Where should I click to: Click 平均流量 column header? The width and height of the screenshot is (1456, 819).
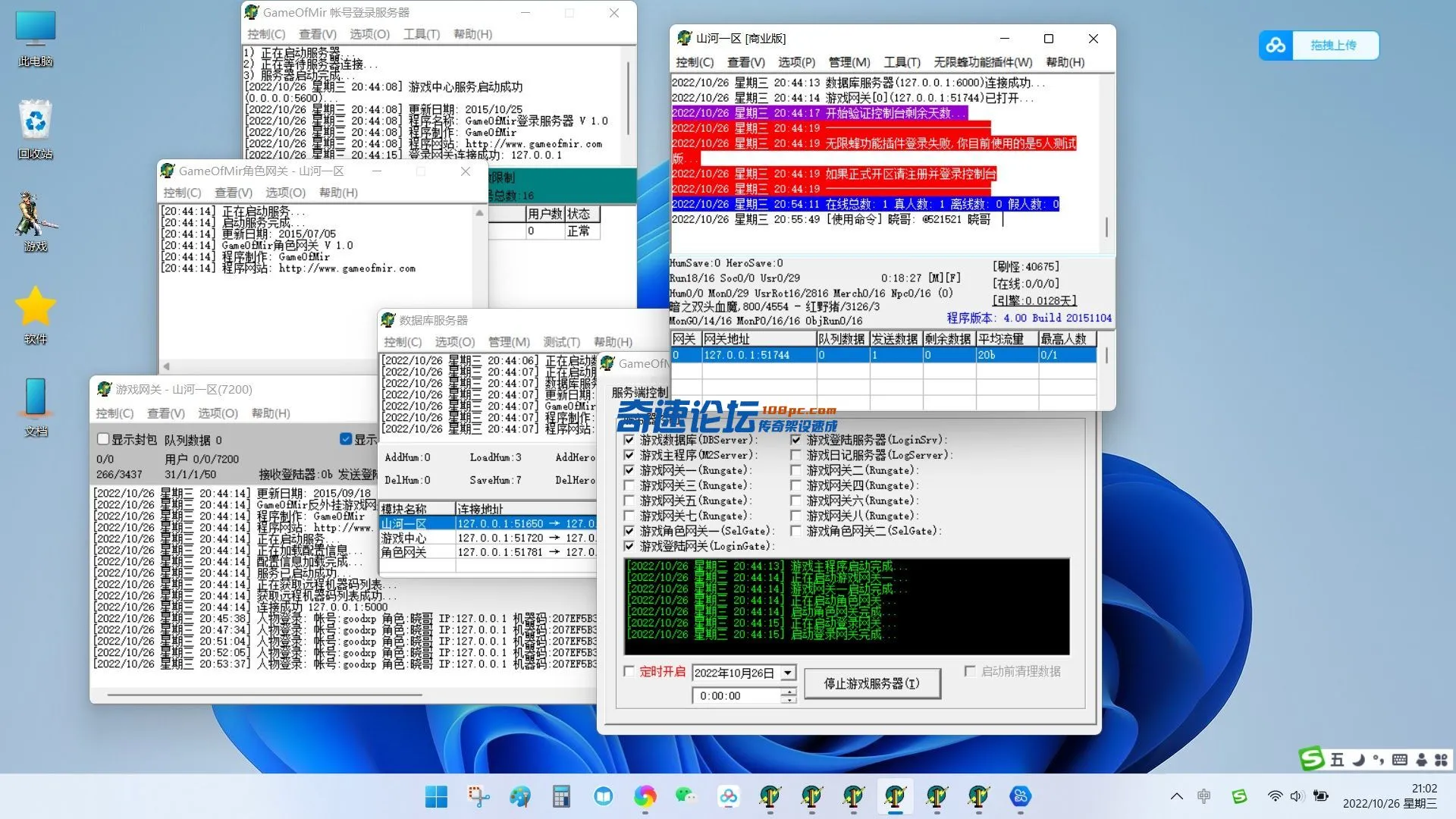pos(1006,339)
